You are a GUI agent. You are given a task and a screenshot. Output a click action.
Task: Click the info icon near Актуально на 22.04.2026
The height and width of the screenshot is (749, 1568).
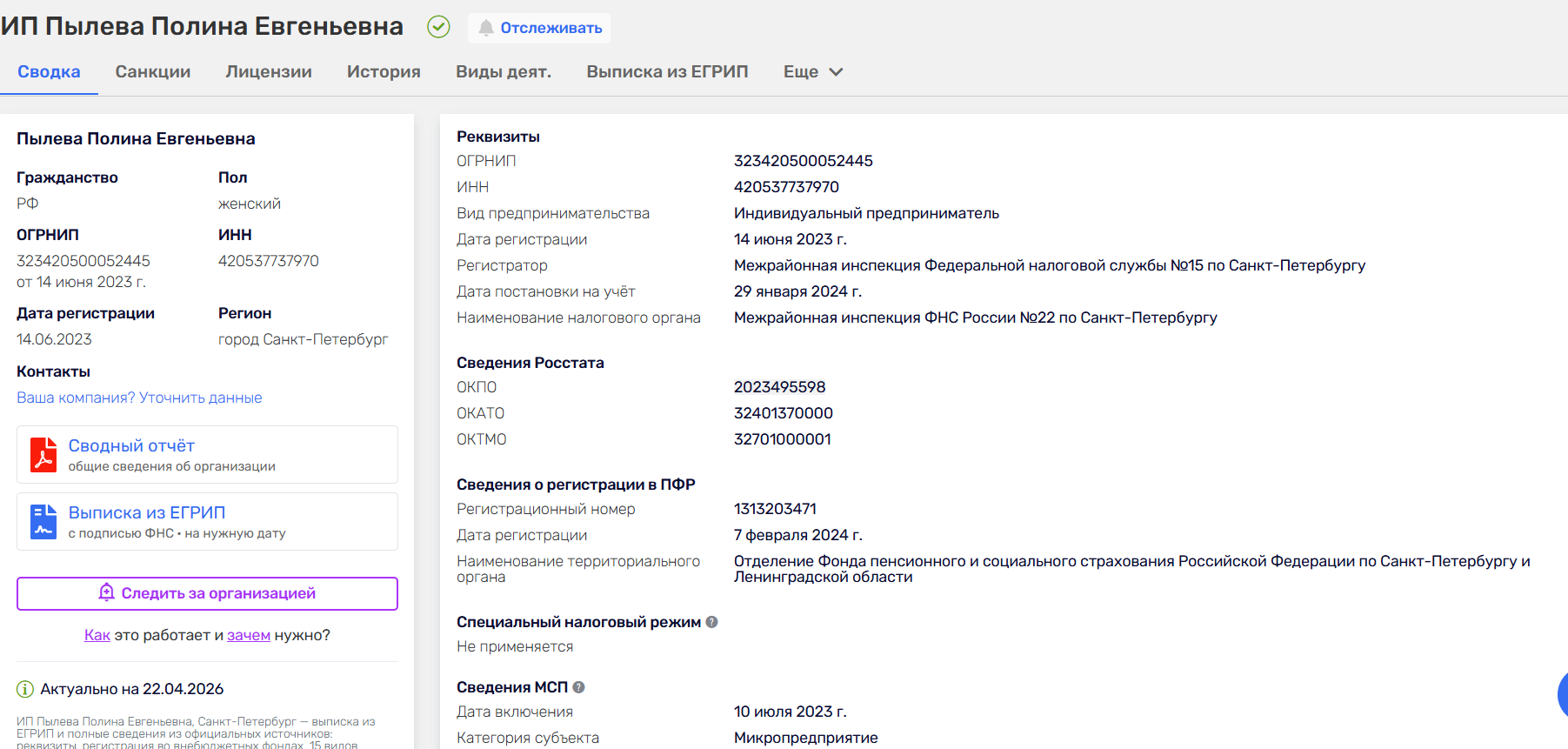coord(25,689)
